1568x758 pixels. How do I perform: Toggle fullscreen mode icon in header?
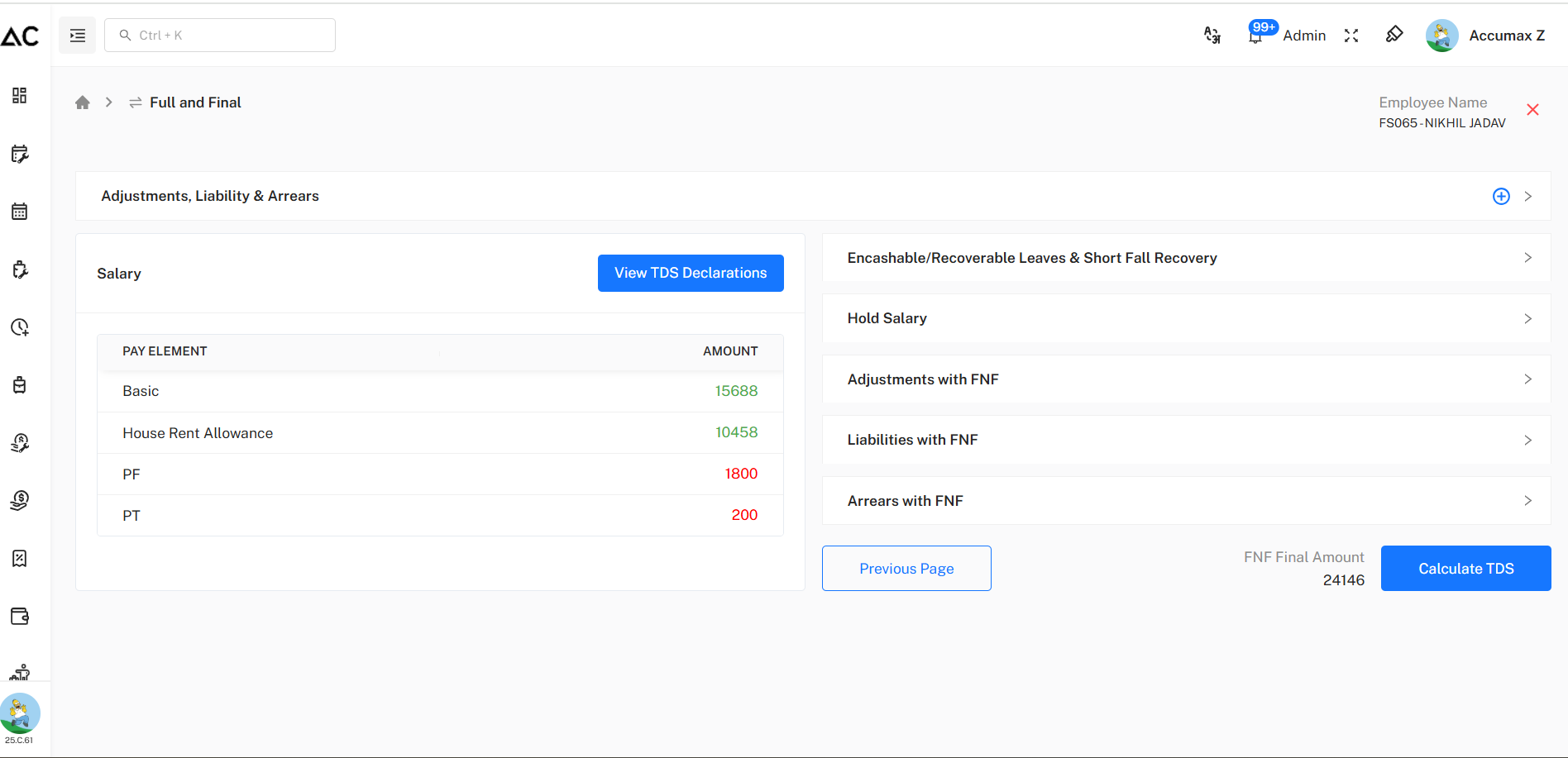[x=1351, y=36]
